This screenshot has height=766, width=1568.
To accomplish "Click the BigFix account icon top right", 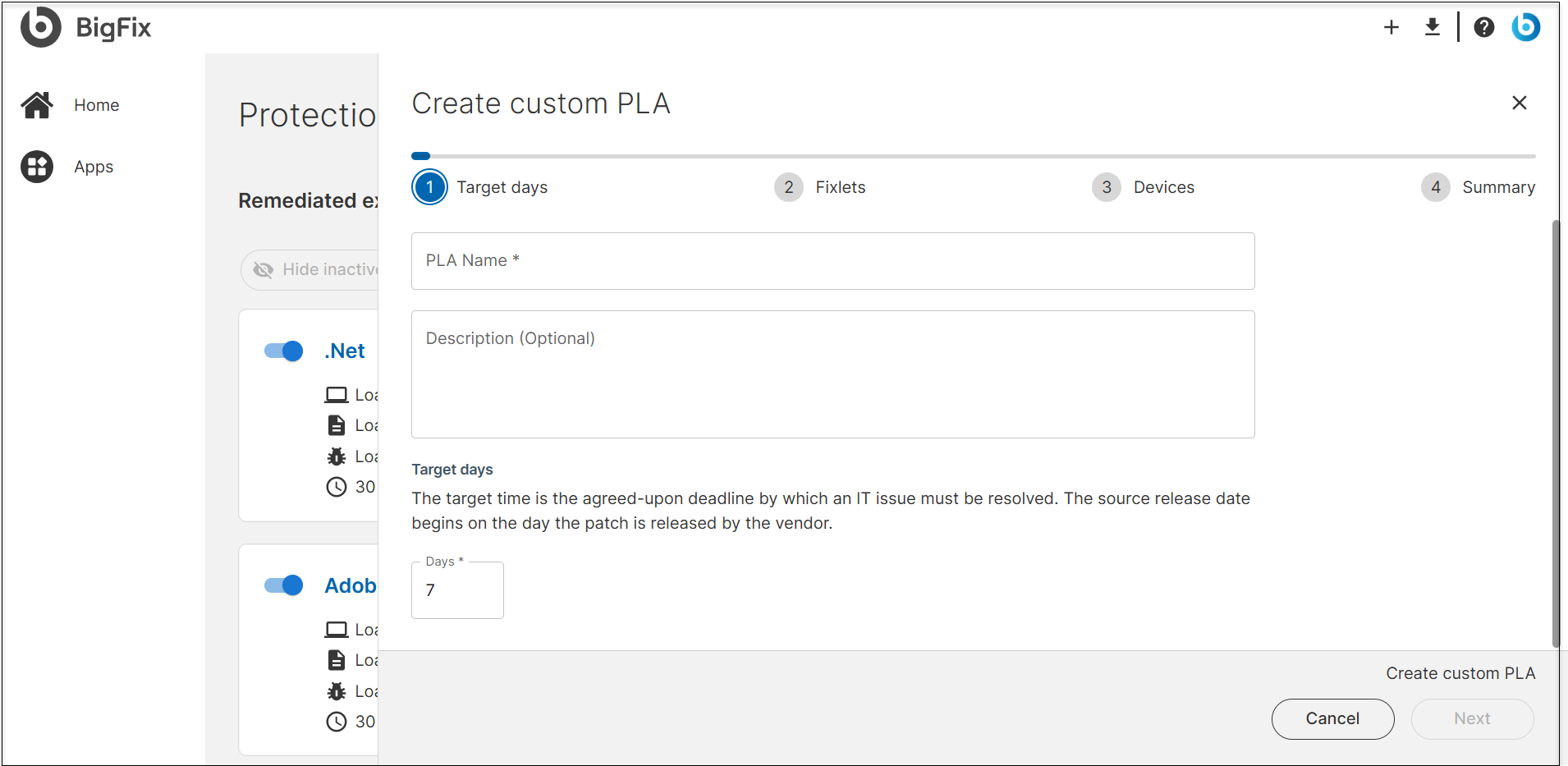I will point(1525,27).
